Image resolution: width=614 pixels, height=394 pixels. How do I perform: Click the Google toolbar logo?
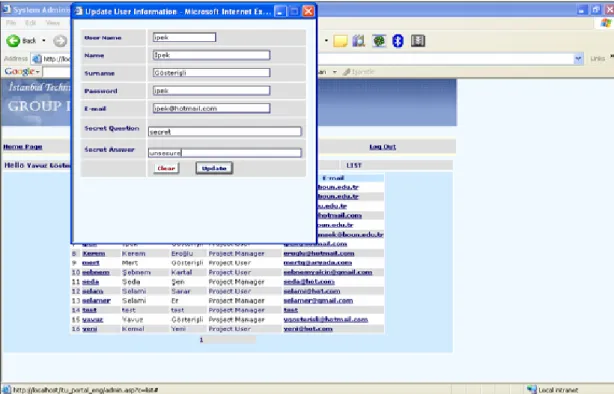20,72
